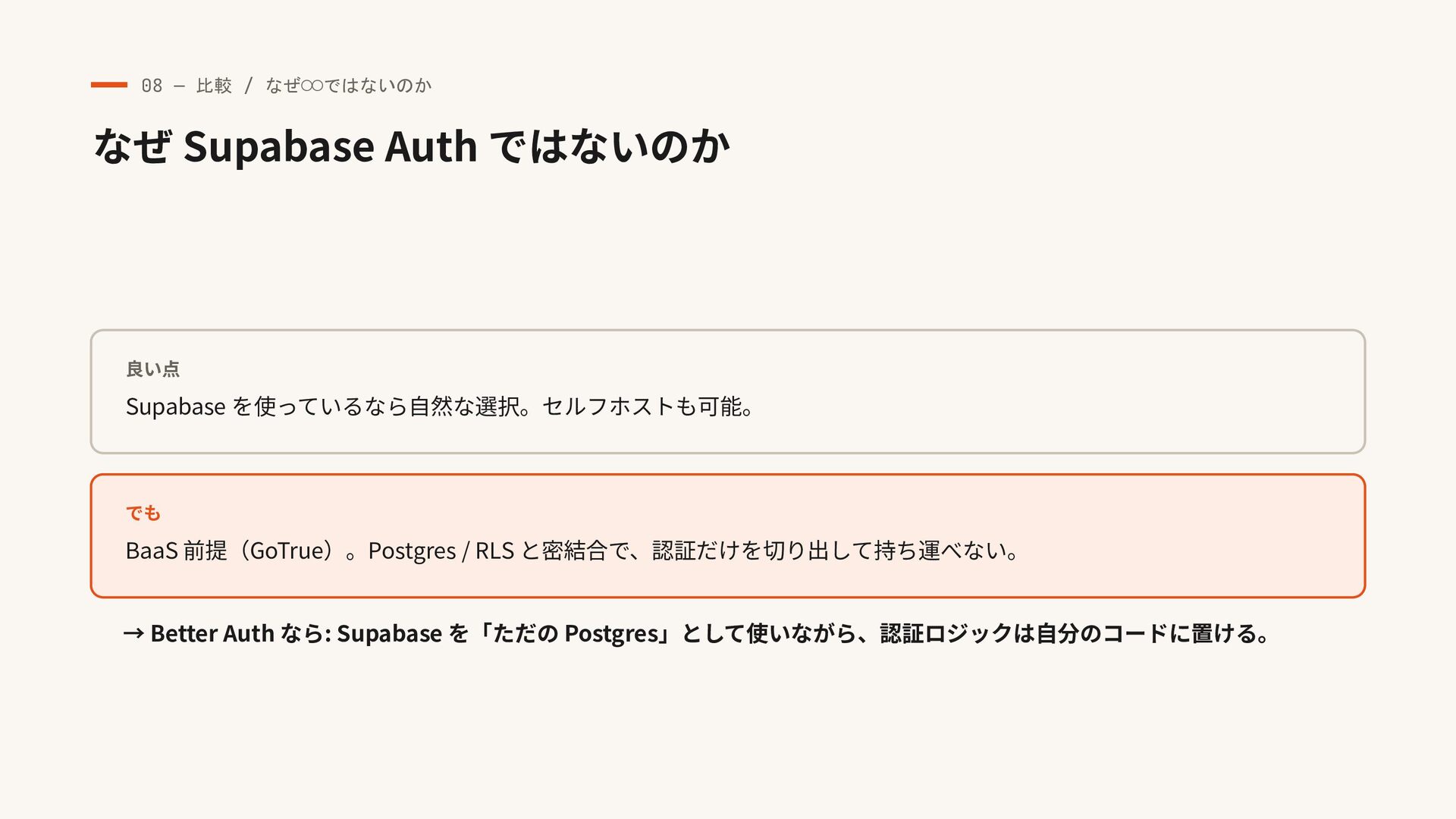Click the 「ただの Postgres」 quoted phrase
Viewport: 1456px width, 819px height.
pos(573,633)
